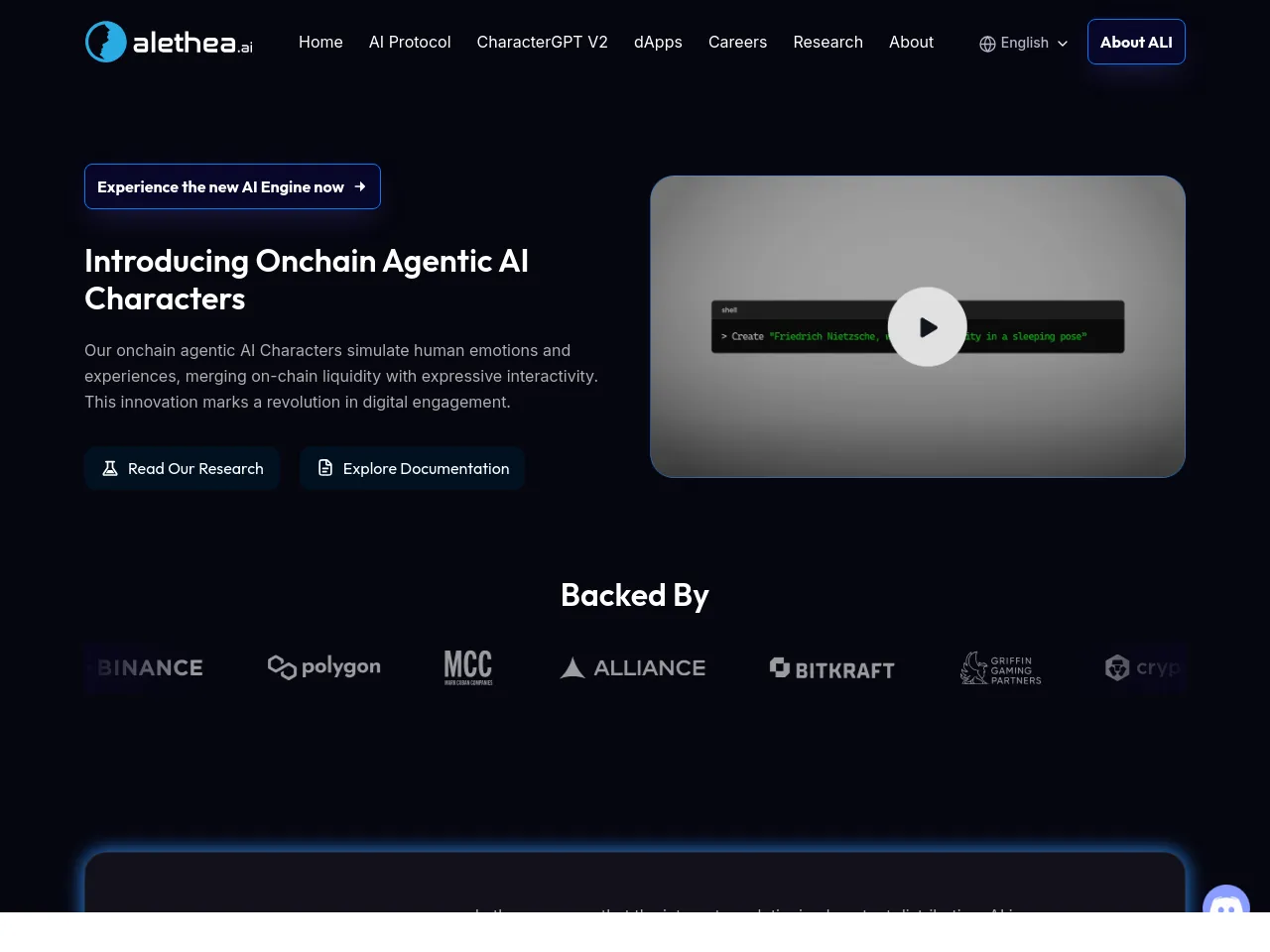
Task: Open the Home menu item
Action: coord(320,42)
